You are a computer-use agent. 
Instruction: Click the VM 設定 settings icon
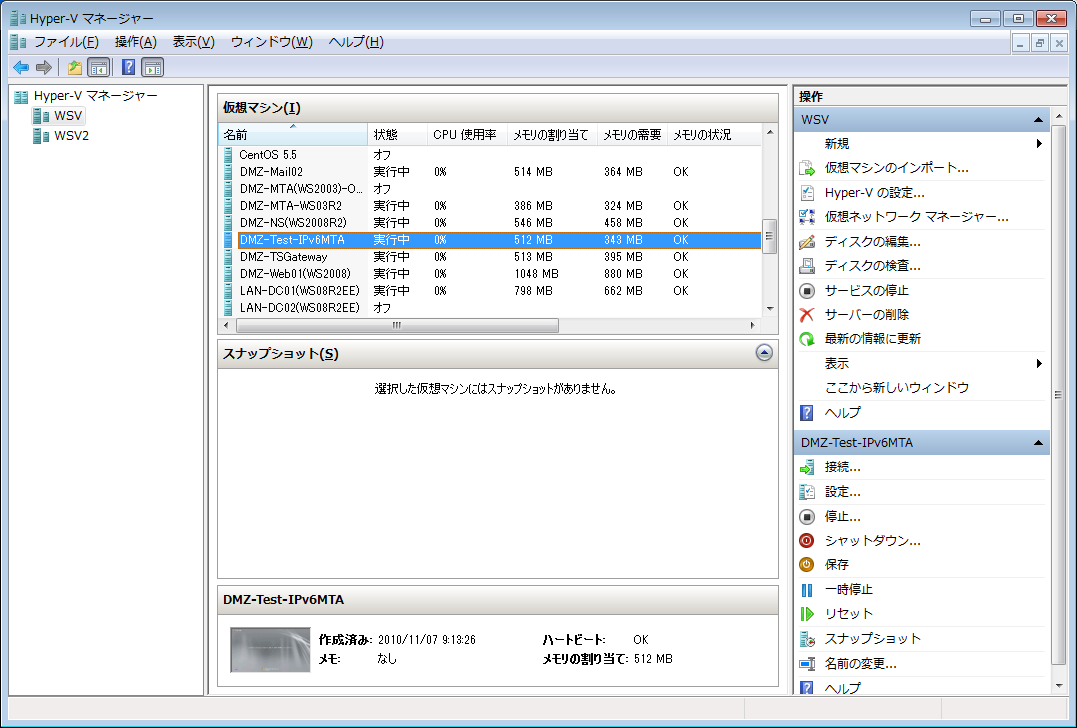(807, 492)
